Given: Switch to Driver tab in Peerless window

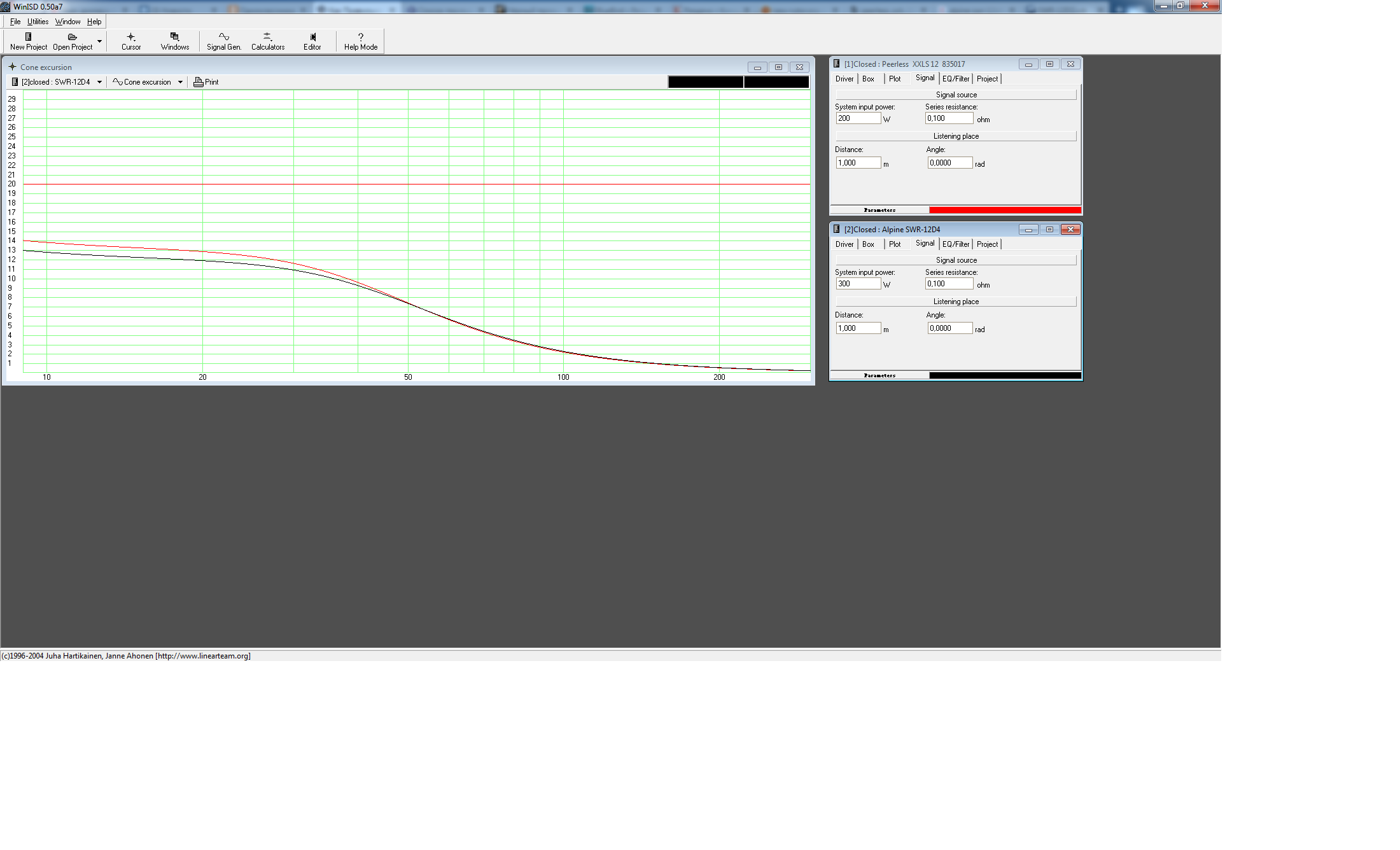Looking at the screenshot, I should pos(844,79).
